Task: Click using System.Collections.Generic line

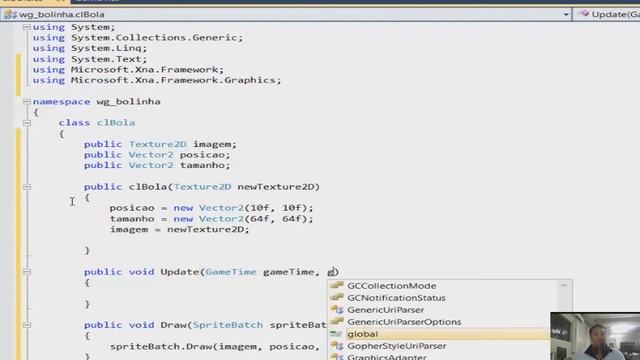Action: tap(138, 38)
